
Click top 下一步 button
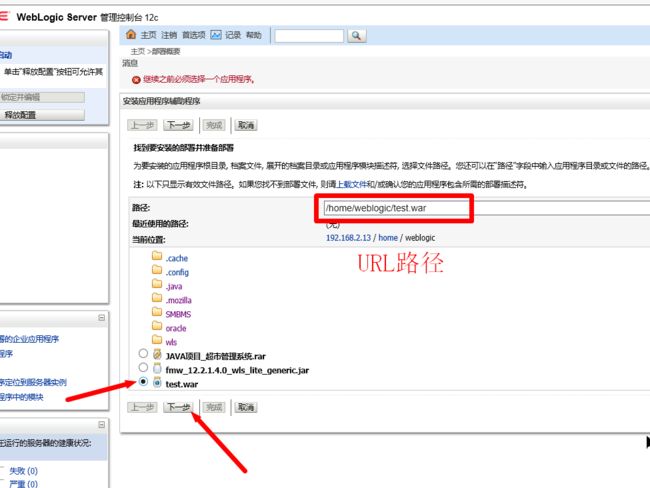tap(179, 125)
